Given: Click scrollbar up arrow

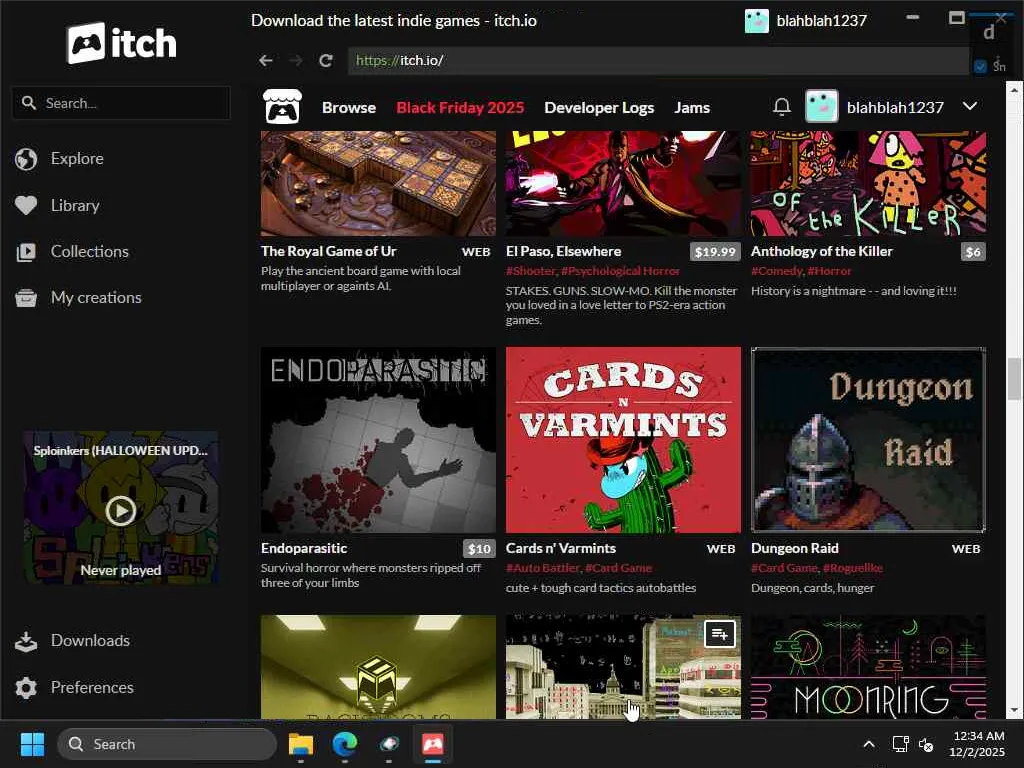Looking at the screenshot, I should [1014, 89].
